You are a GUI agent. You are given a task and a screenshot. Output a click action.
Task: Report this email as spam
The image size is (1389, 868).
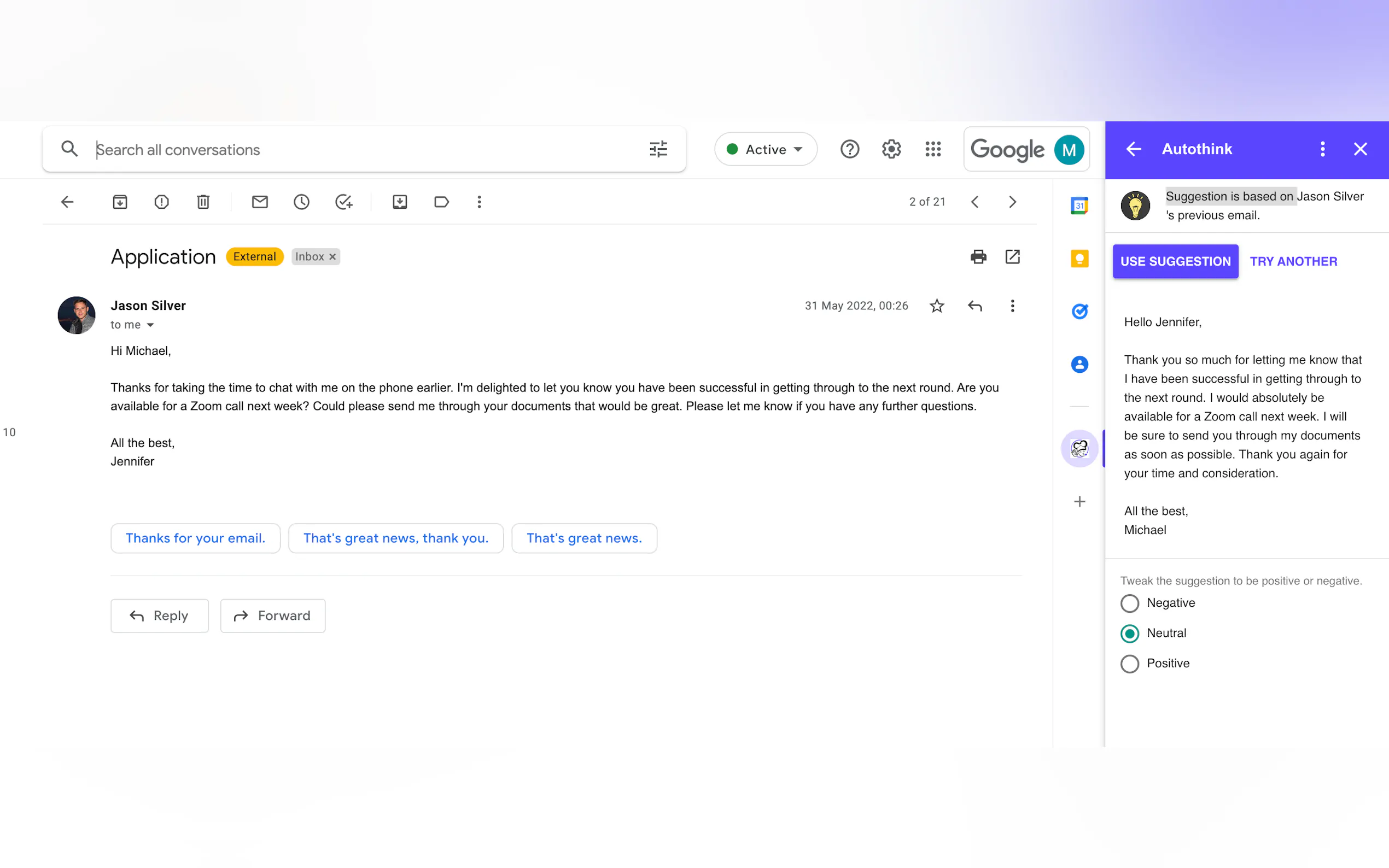click(161, 202)
